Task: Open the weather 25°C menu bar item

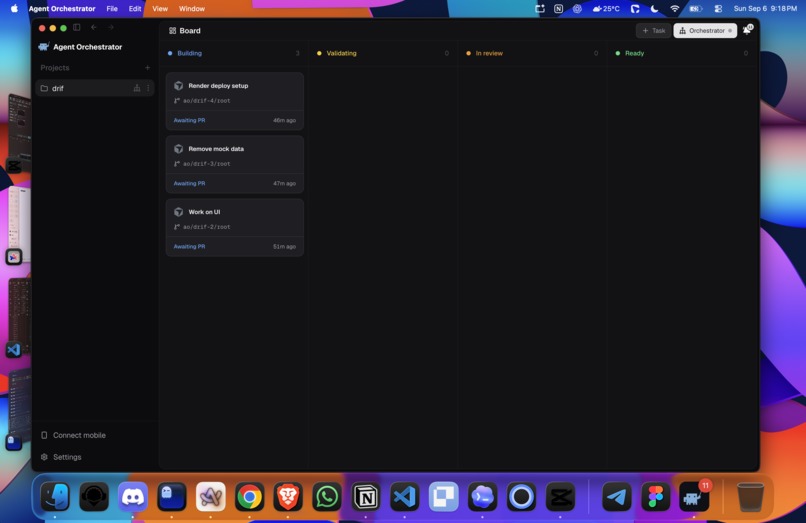Action: (x=606, y=8)
